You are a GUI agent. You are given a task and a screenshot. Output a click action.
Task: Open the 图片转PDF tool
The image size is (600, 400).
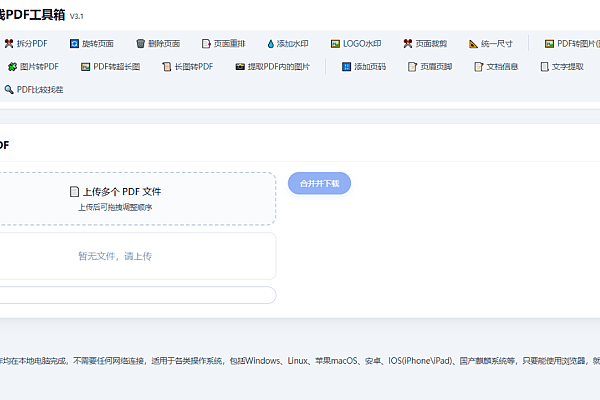click(33, 67)
